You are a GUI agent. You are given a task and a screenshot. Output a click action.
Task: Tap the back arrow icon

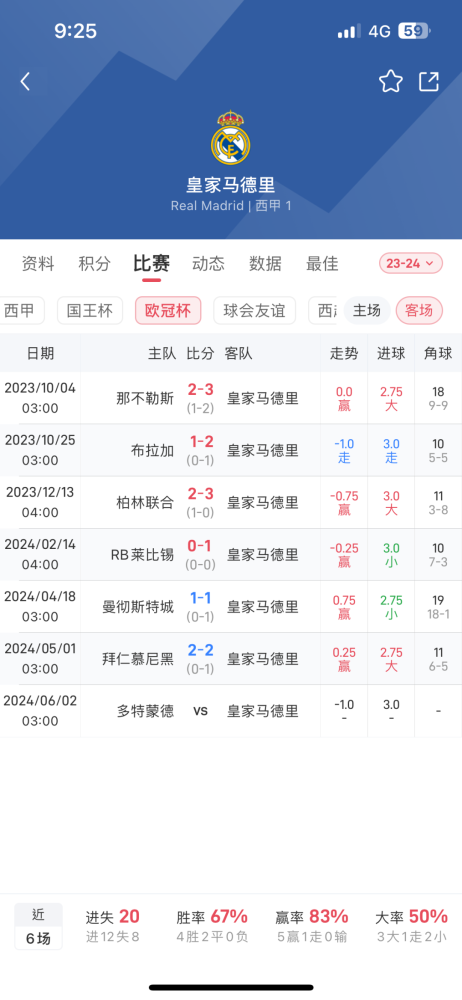pos(25,82)
